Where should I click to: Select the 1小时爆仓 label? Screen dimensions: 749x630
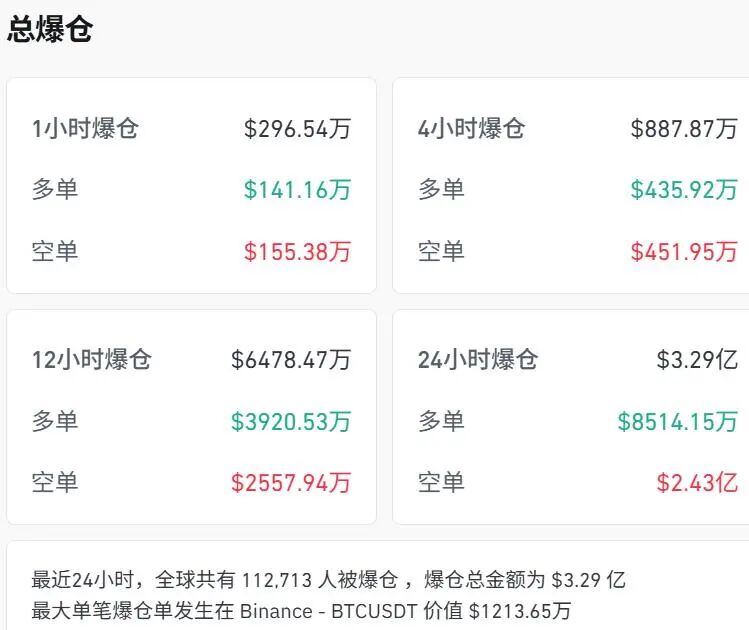click(x=85, y=129)
